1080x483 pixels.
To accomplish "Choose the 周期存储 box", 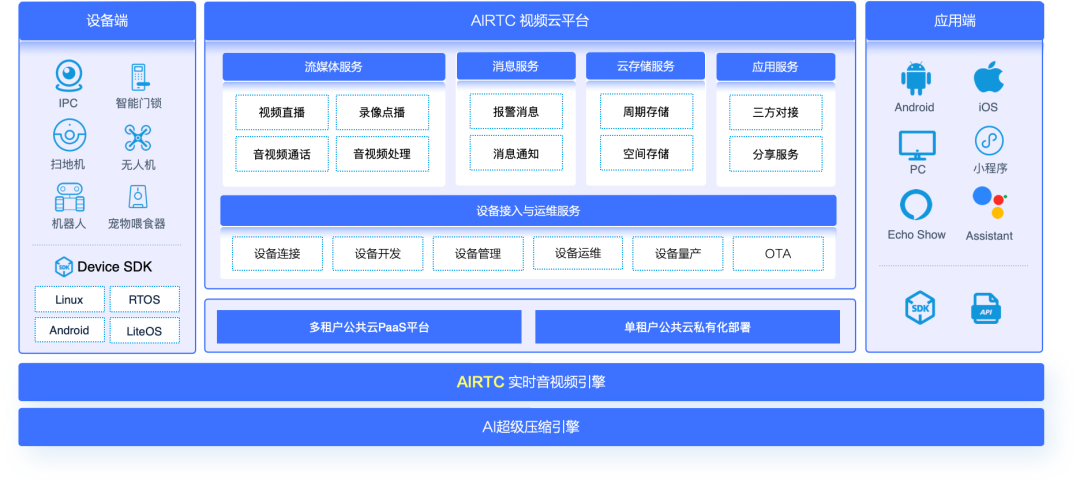I will (x=646, y=112).
